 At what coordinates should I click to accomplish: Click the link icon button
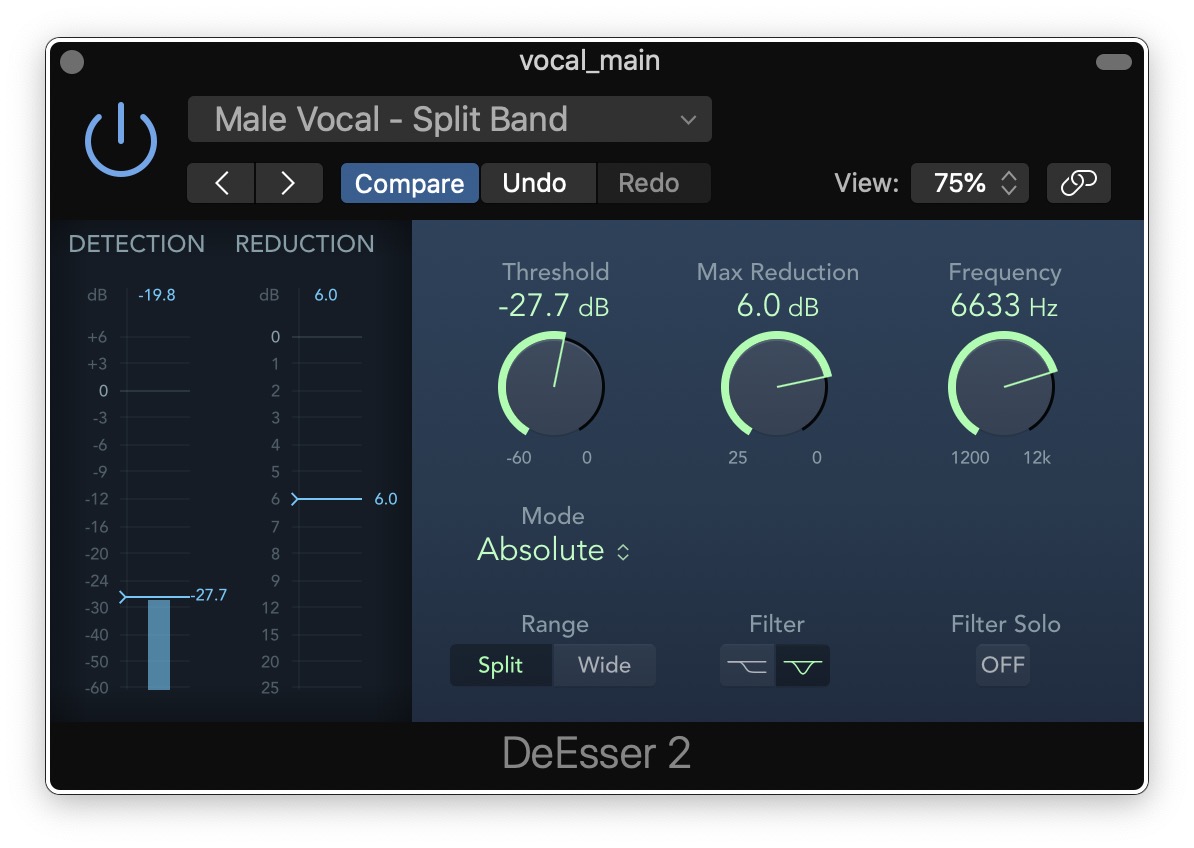click(1078, 183)
